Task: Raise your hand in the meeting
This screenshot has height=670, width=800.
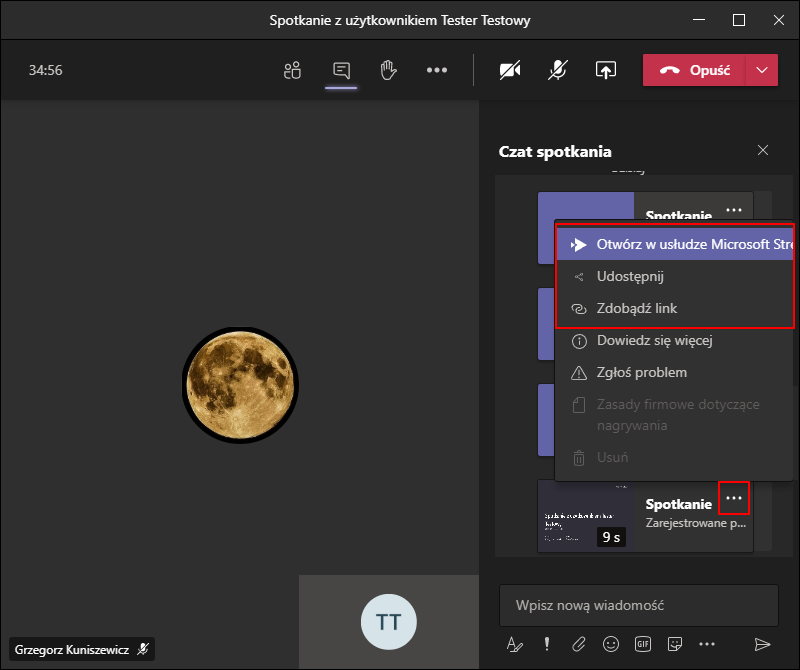Action: coord(388,70)
